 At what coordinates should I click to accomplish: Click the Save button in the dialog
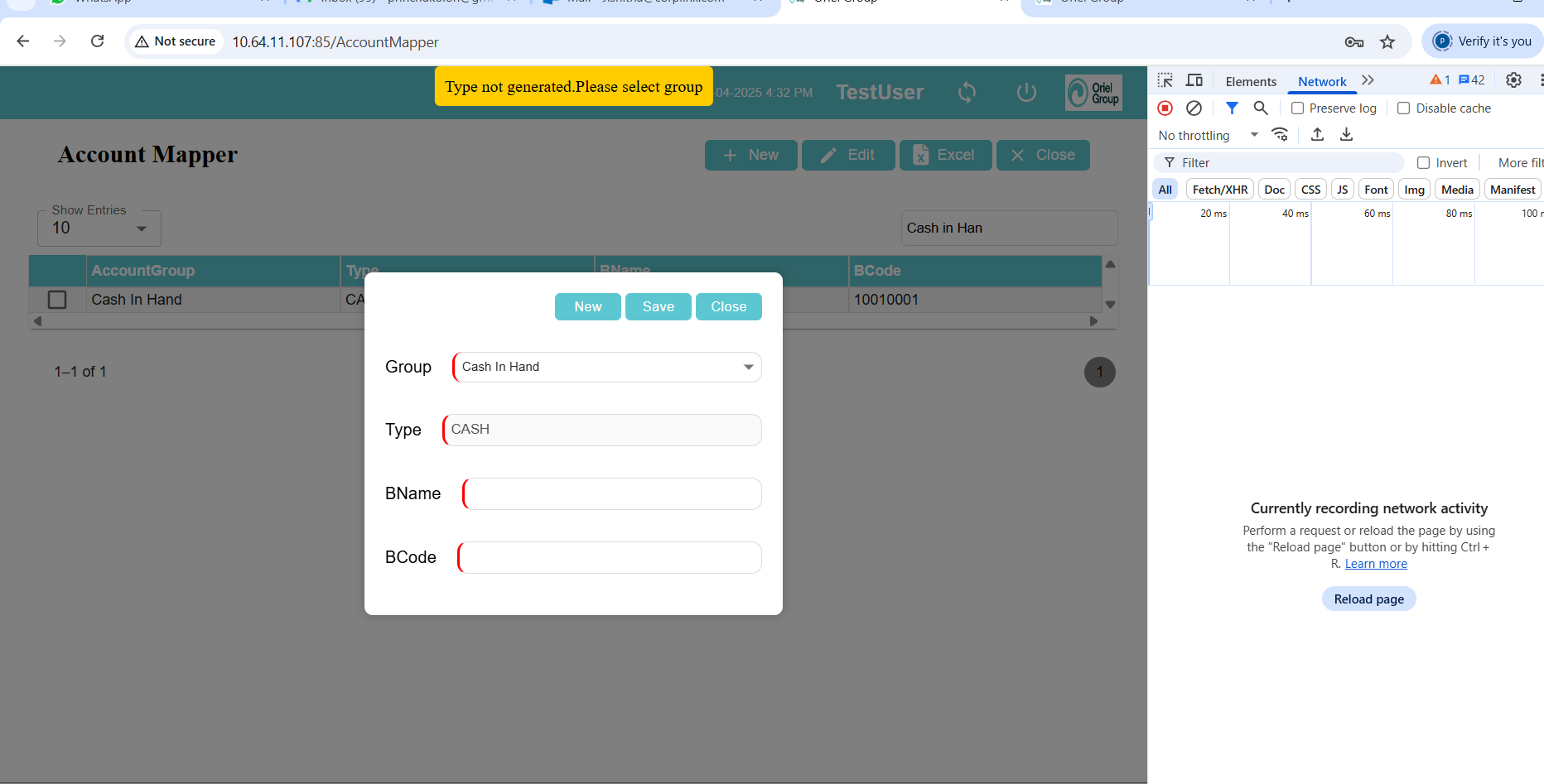pyautogui.click(x=658, y=306)
